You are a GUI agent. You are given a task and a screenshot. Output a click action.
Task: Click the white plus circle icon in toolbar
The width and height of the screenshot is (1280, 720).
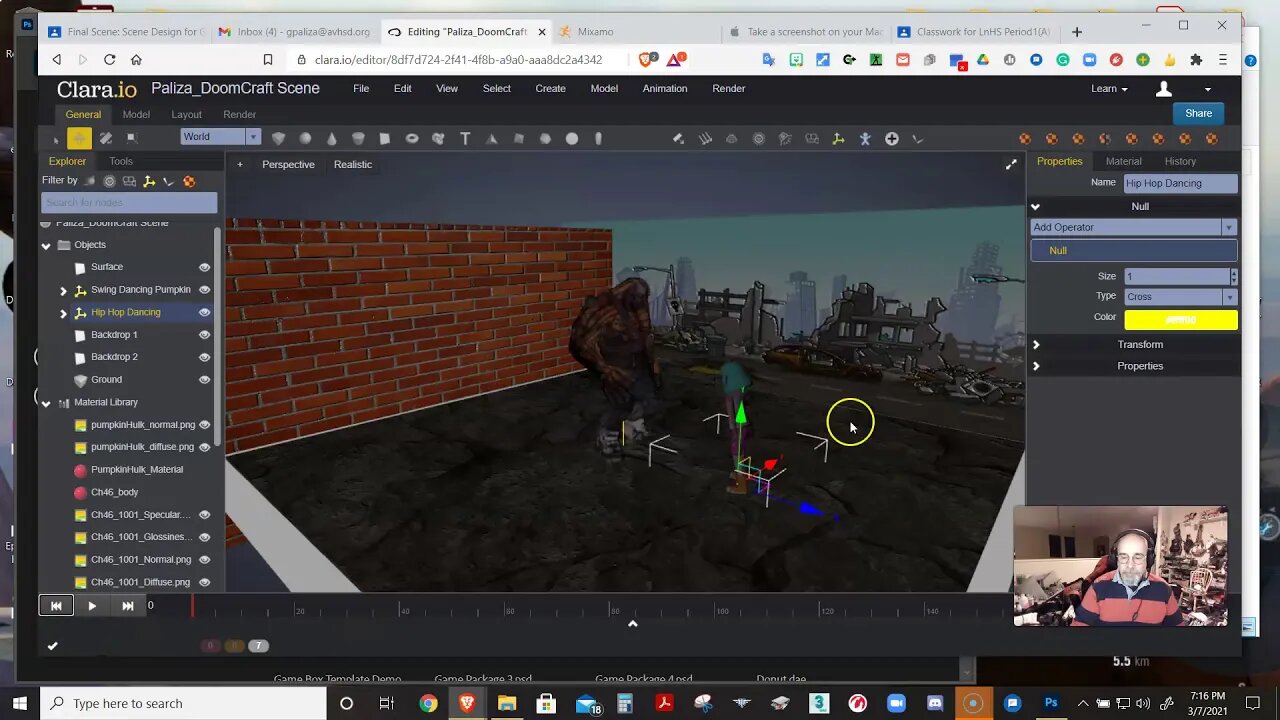[892, 138]
